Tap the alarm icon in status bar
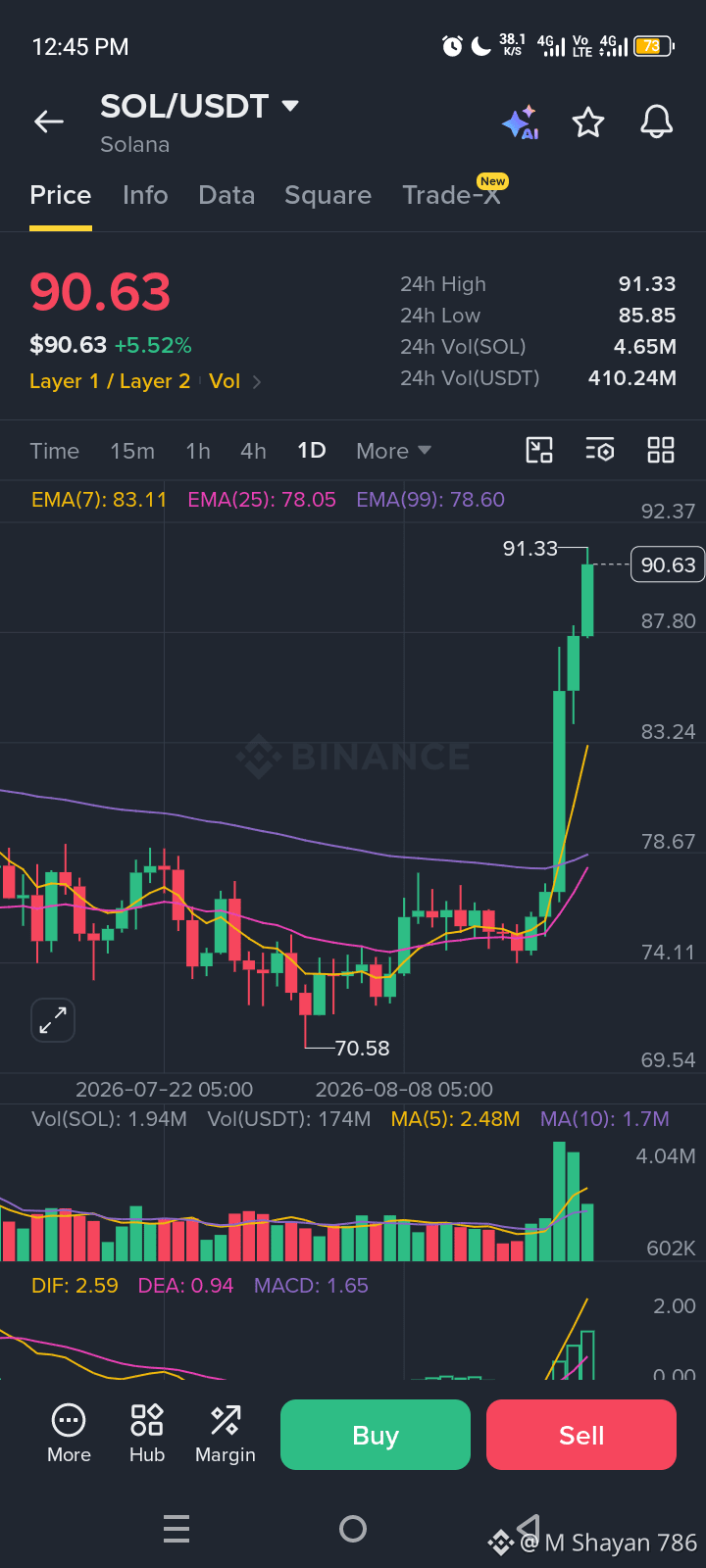This screenshot has width=706, height=1568. coord(452,46)
